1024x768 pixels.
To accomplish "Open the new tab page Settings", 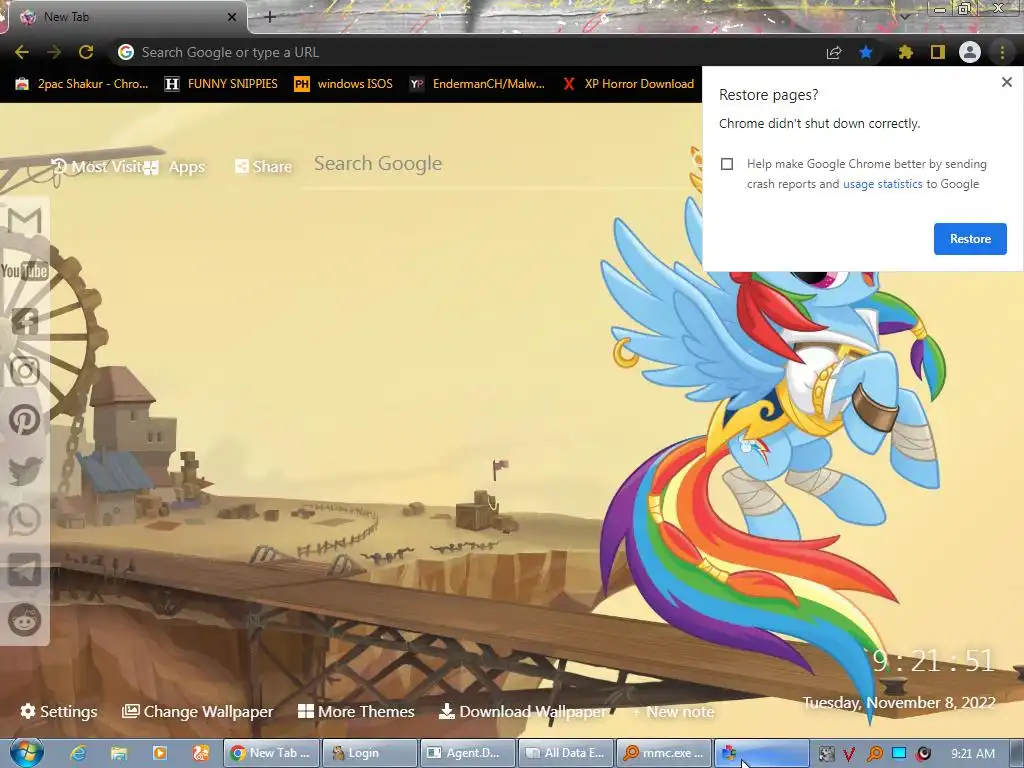I will (59, 712).
